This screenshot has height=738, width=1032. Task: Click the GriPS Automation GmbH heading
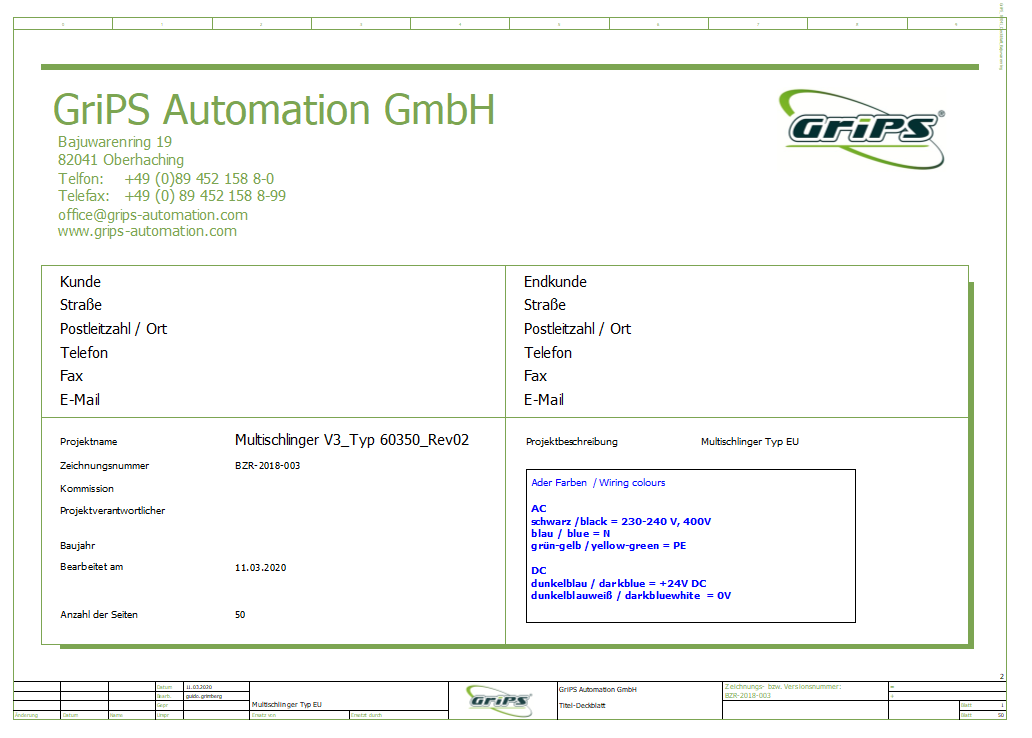point(274,109)
